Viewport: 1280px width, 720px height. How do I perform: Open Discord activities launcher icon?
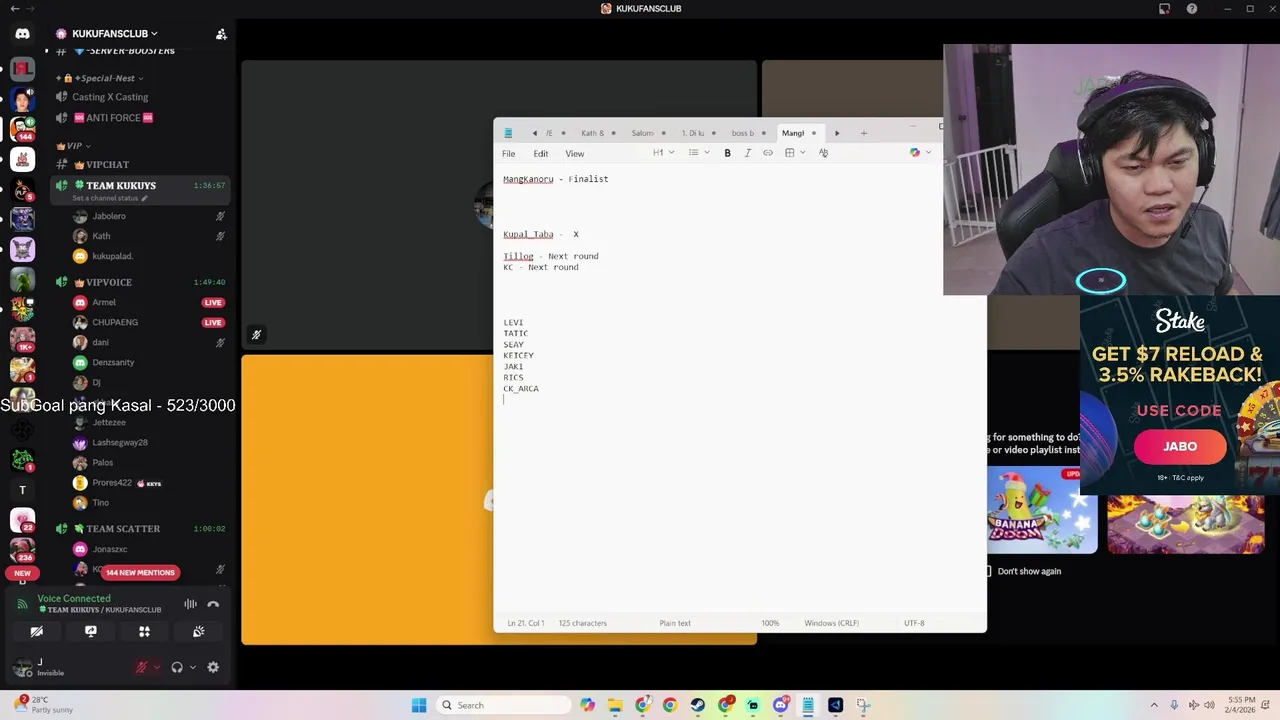144,631
